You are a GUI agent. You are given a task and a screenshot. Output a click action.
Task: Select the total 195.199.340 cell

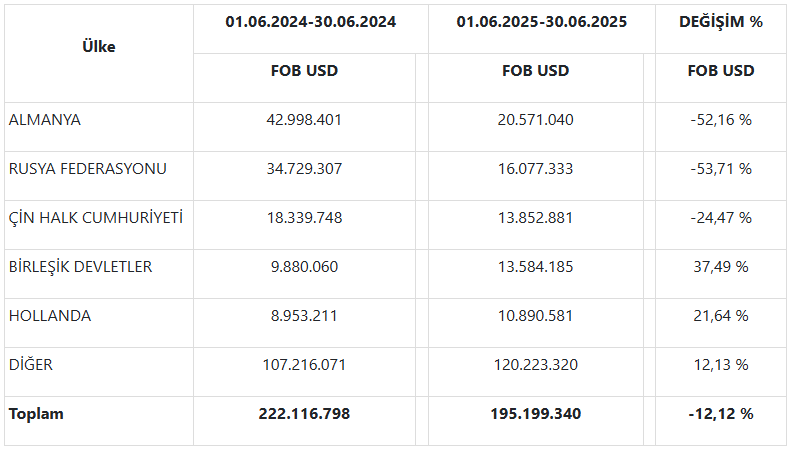(535, 413)
